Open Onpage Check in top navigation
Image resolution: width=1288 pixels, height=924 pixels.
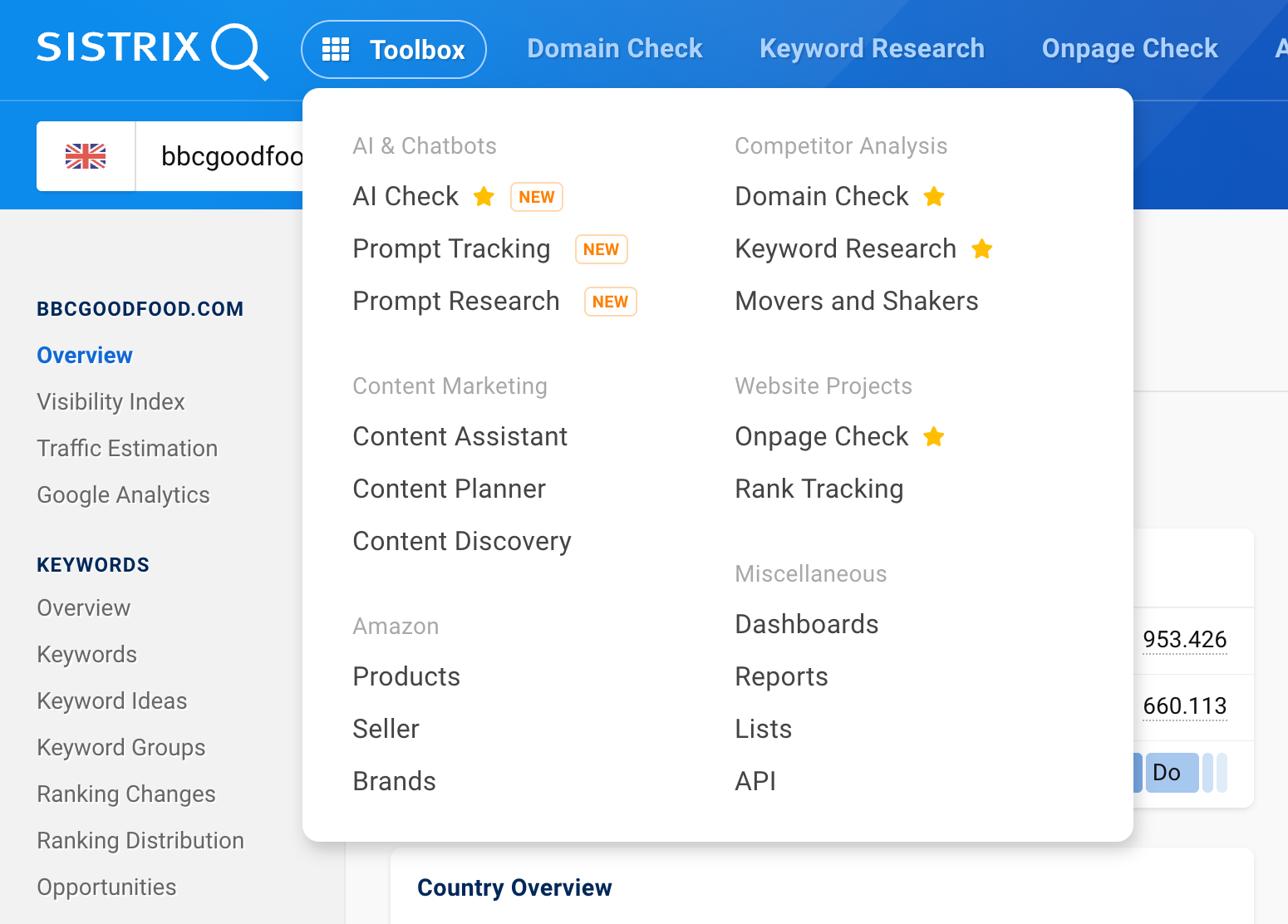(x=1129, y=49)
